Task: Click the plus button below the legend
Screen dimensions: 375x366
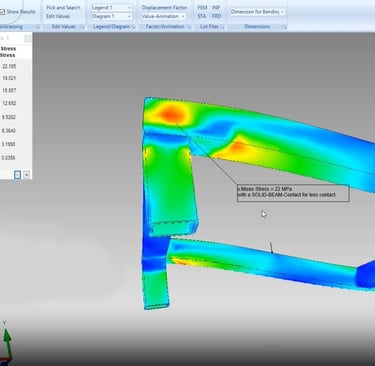Action: coord(27,175)
